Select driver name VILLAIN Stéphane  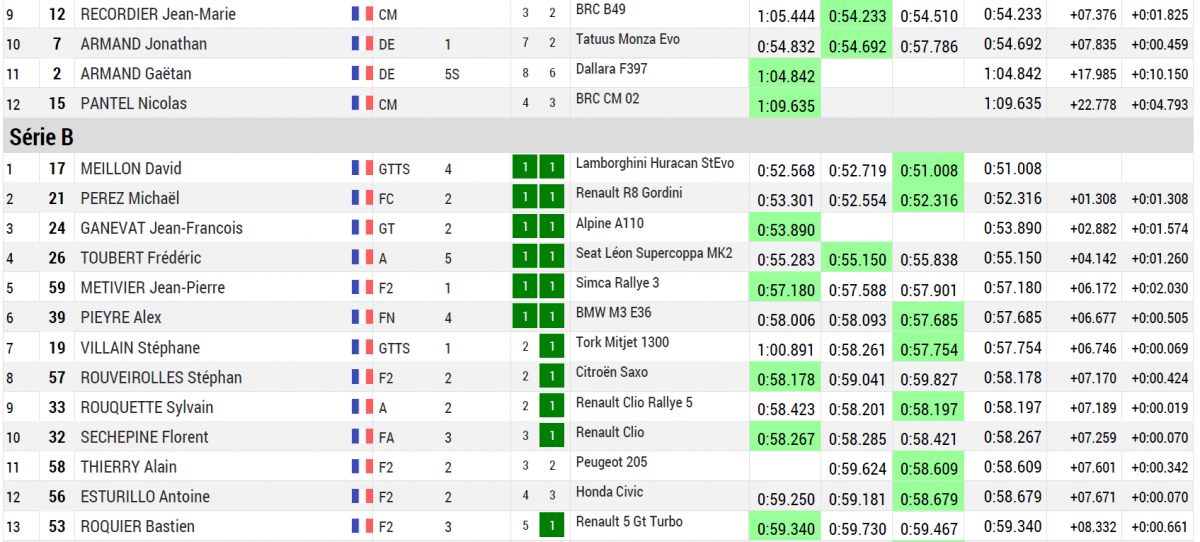point(140,348)
